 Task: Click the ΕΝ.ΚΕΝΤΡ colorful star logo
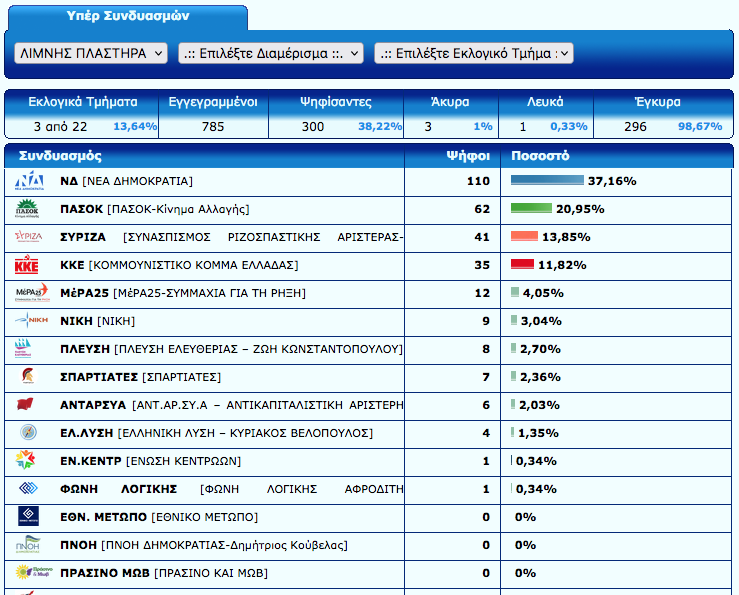[27, 461]
